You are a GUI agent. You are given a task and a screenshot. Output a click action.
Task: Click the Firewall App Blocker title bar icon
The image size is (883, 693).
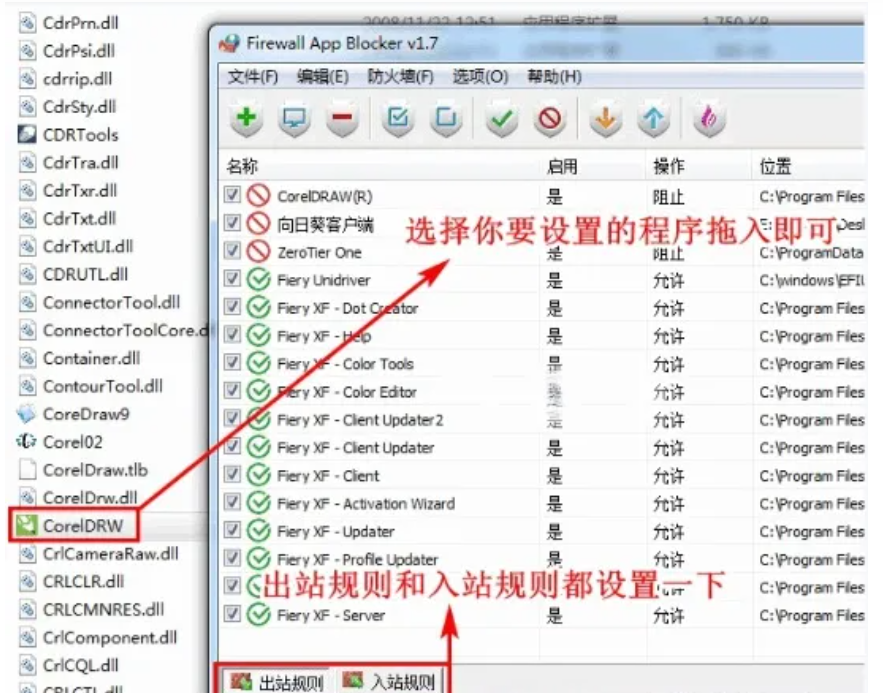[x=229, y=43]
